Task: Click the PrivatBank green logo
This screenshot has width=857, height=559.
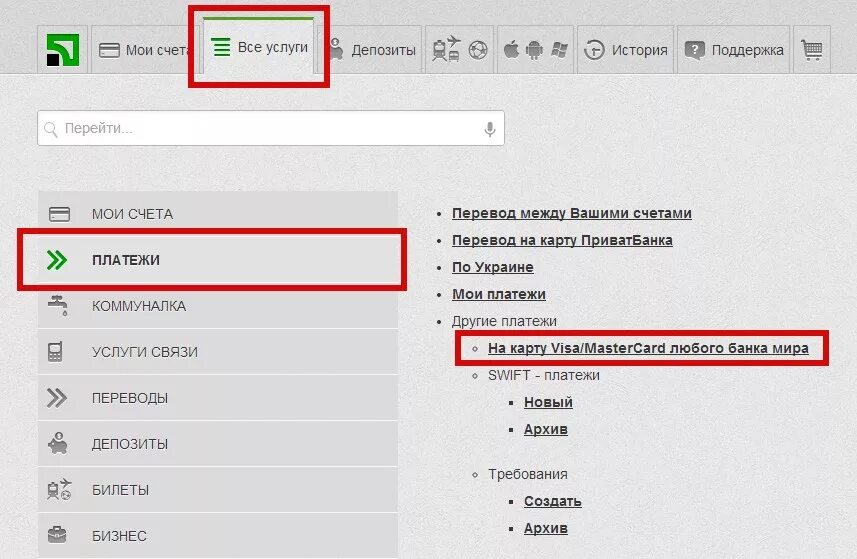Action: [62, 50]
